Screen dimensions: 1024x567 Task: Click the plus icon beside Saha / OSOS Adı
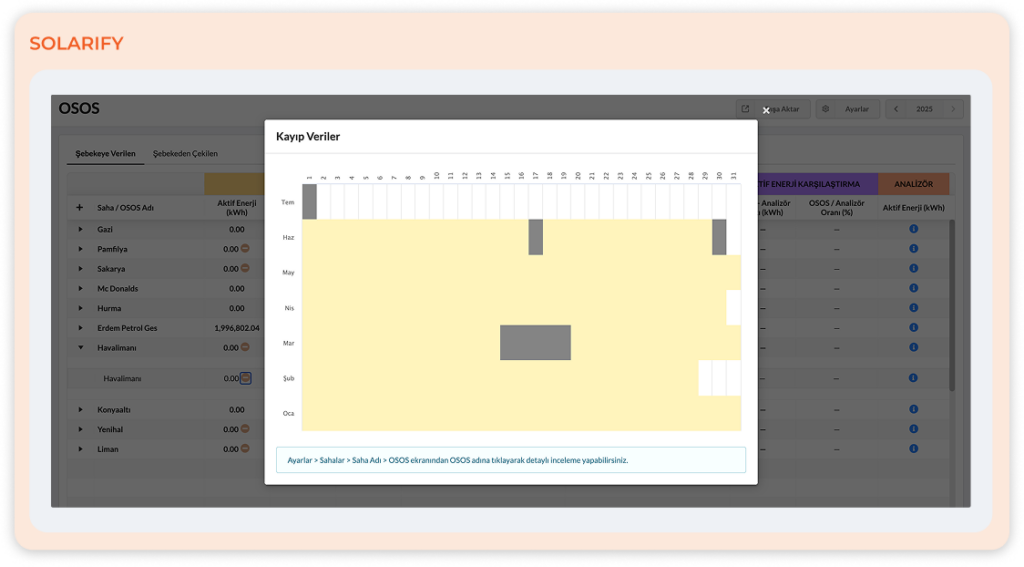pos(80,207)
